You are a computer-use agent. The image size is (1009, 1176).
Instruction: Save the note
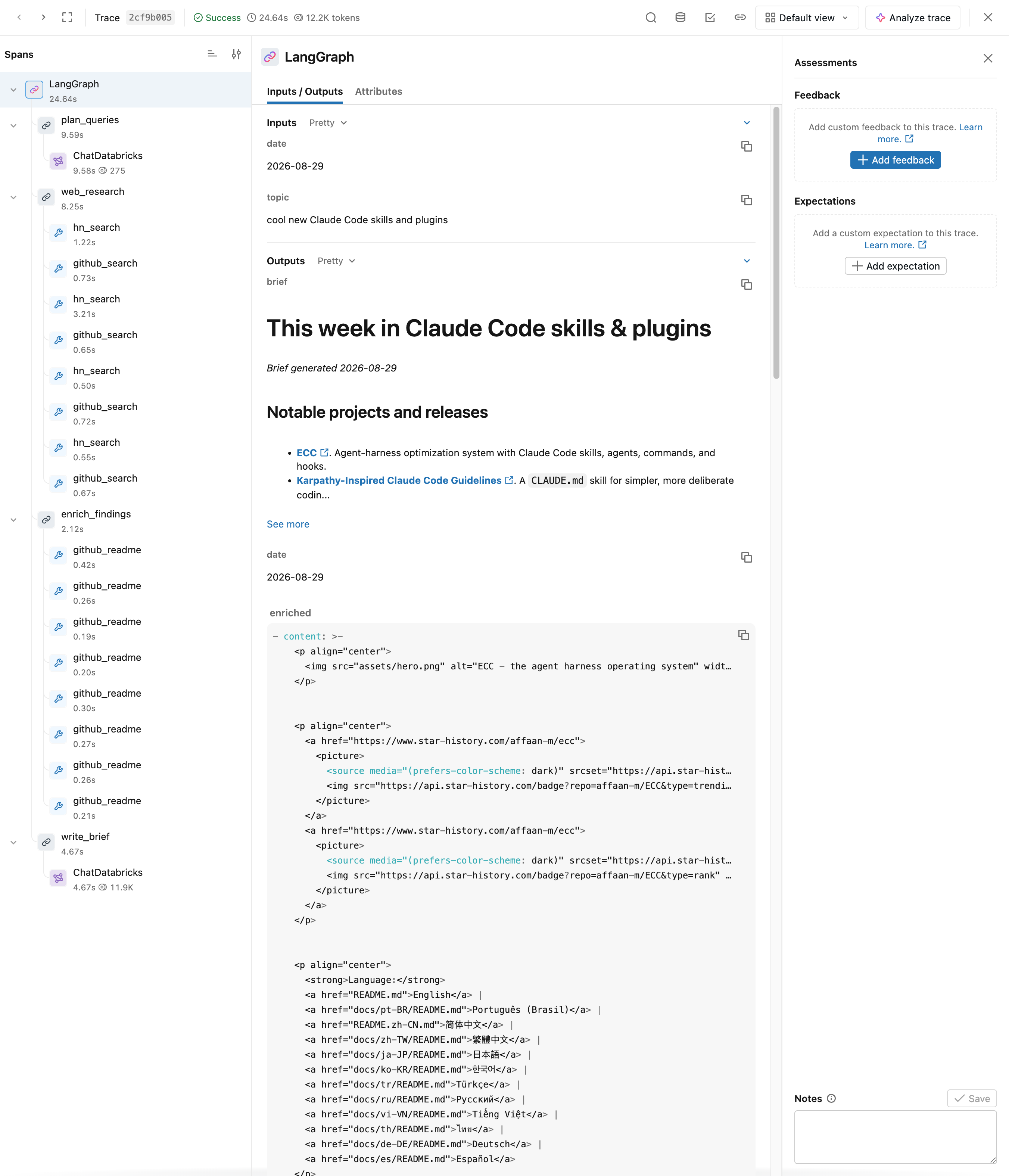tap(972, 1098)
